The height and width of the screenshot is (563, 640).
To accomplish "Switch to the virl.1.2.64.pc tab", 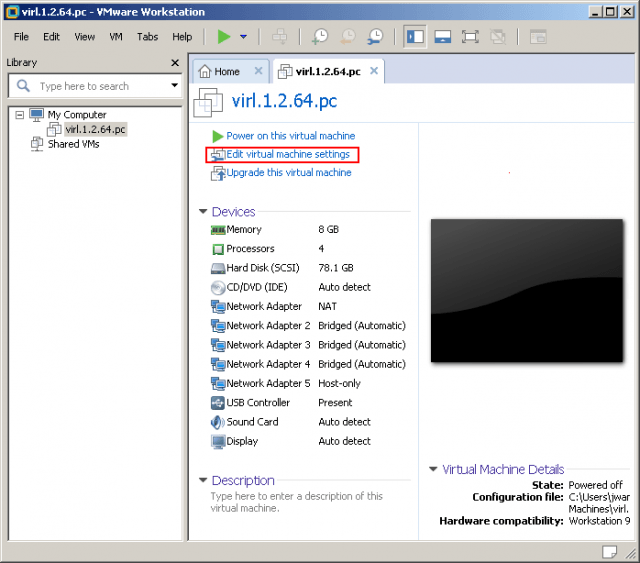I will 328,71.
